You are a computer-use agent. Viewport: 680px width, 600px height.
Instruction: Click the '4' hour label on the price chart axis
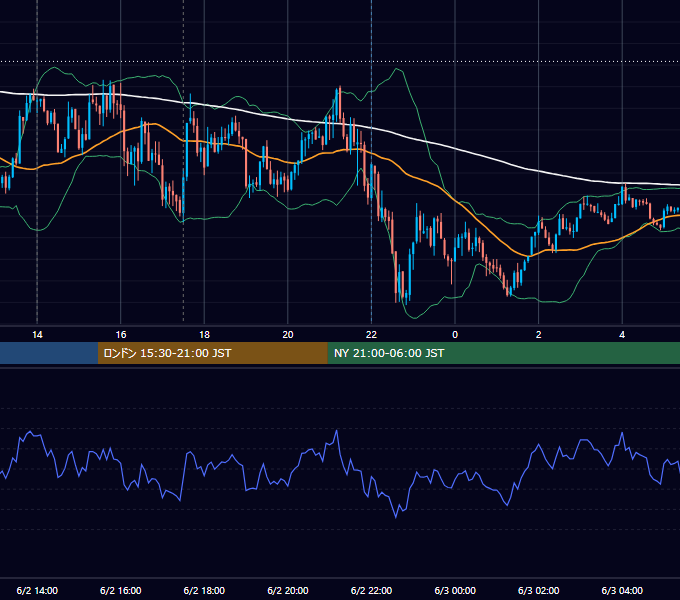[x=622, y=334]
